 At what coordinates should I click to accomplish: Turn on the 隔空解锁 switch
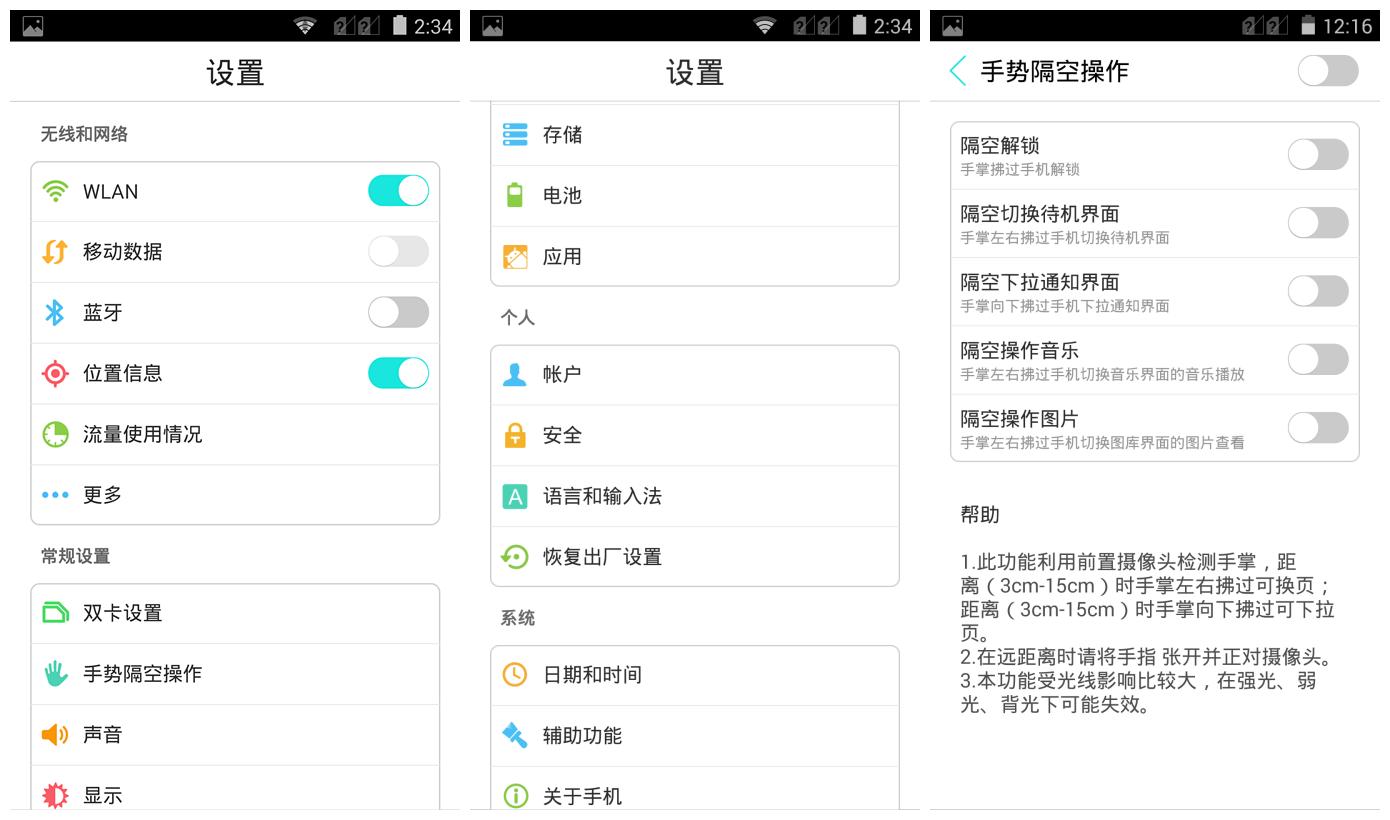1318,154
